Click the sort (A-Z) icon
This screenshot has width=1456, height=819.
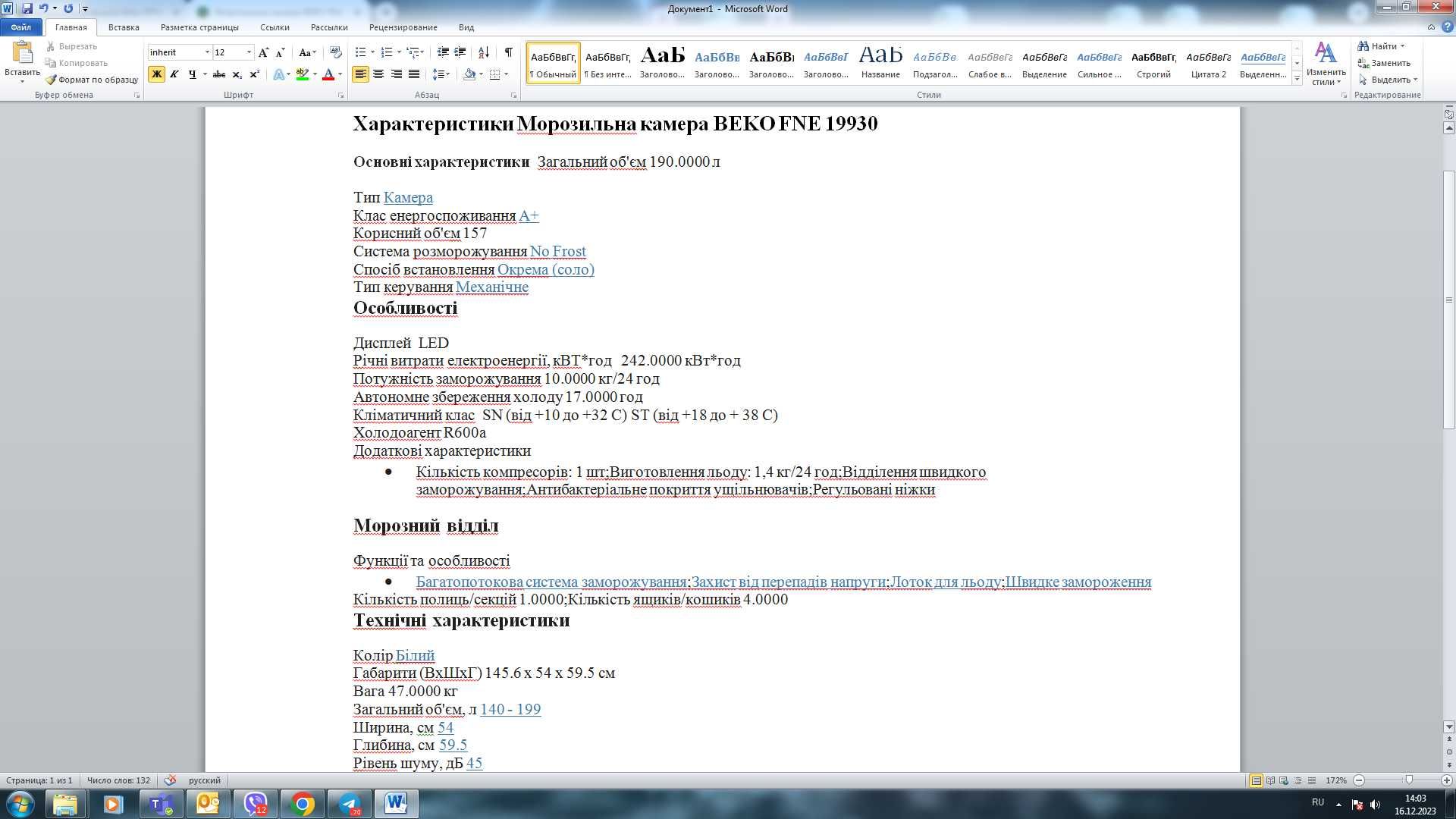point(483,52)
